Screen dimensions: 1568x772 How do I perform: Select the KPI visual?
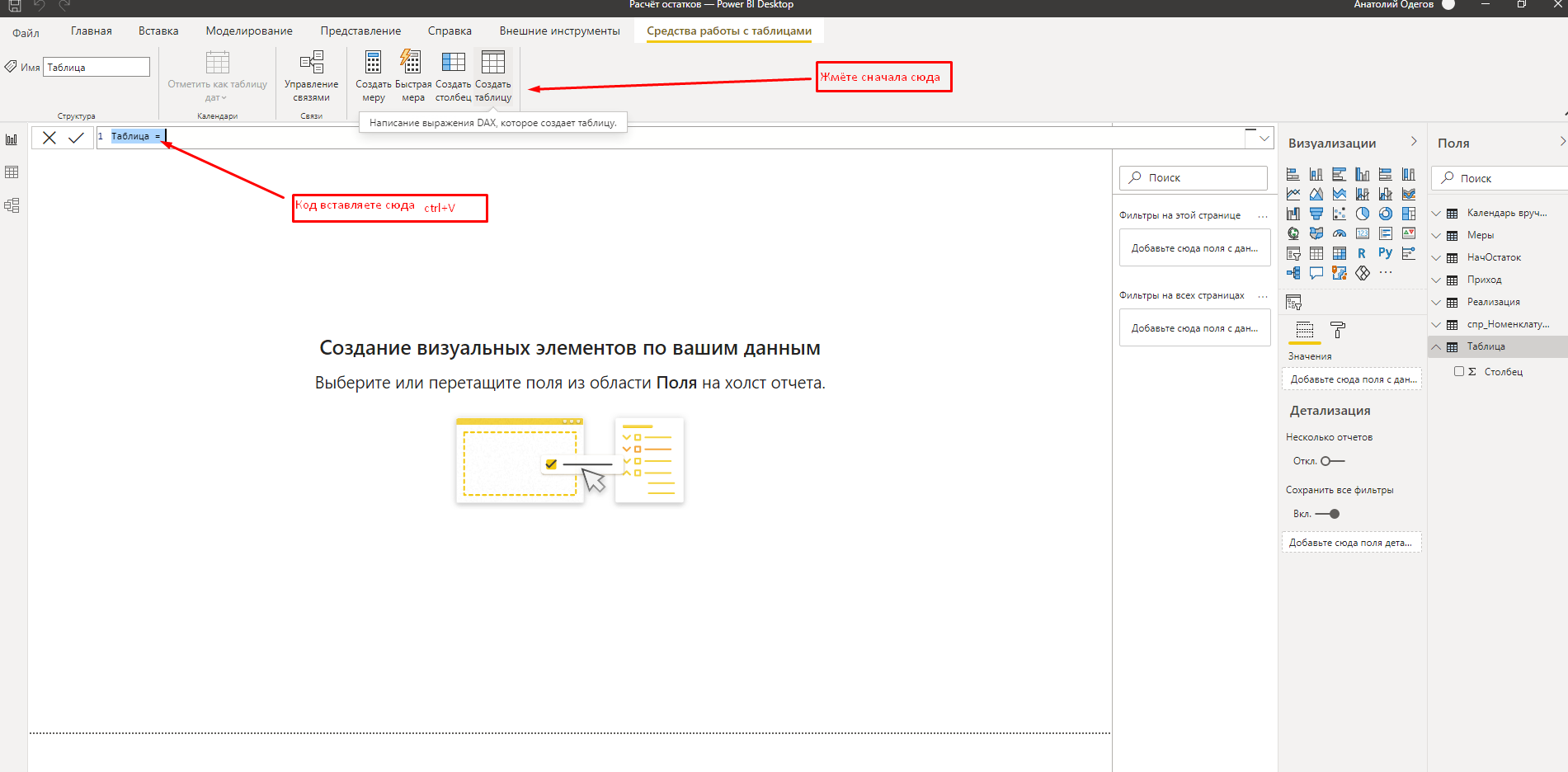pyautogui.click(x=1409, y=233)
